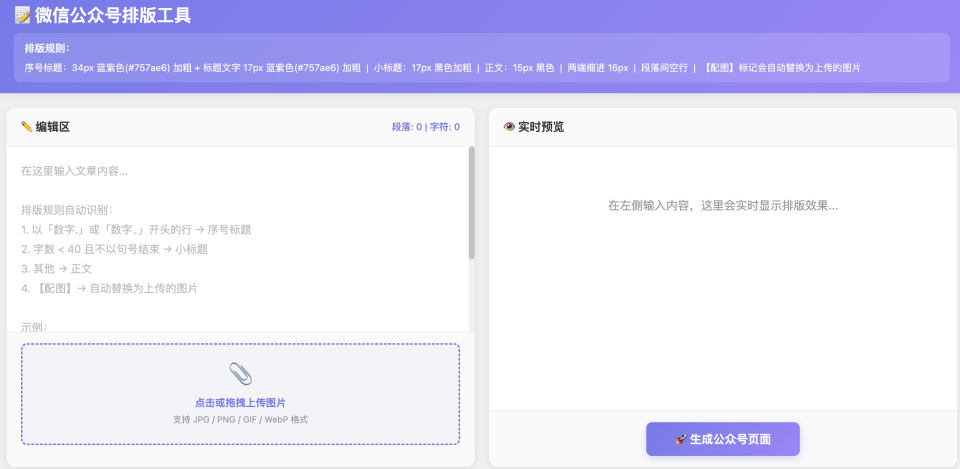Click inside the article text editor area

(238, 239)
